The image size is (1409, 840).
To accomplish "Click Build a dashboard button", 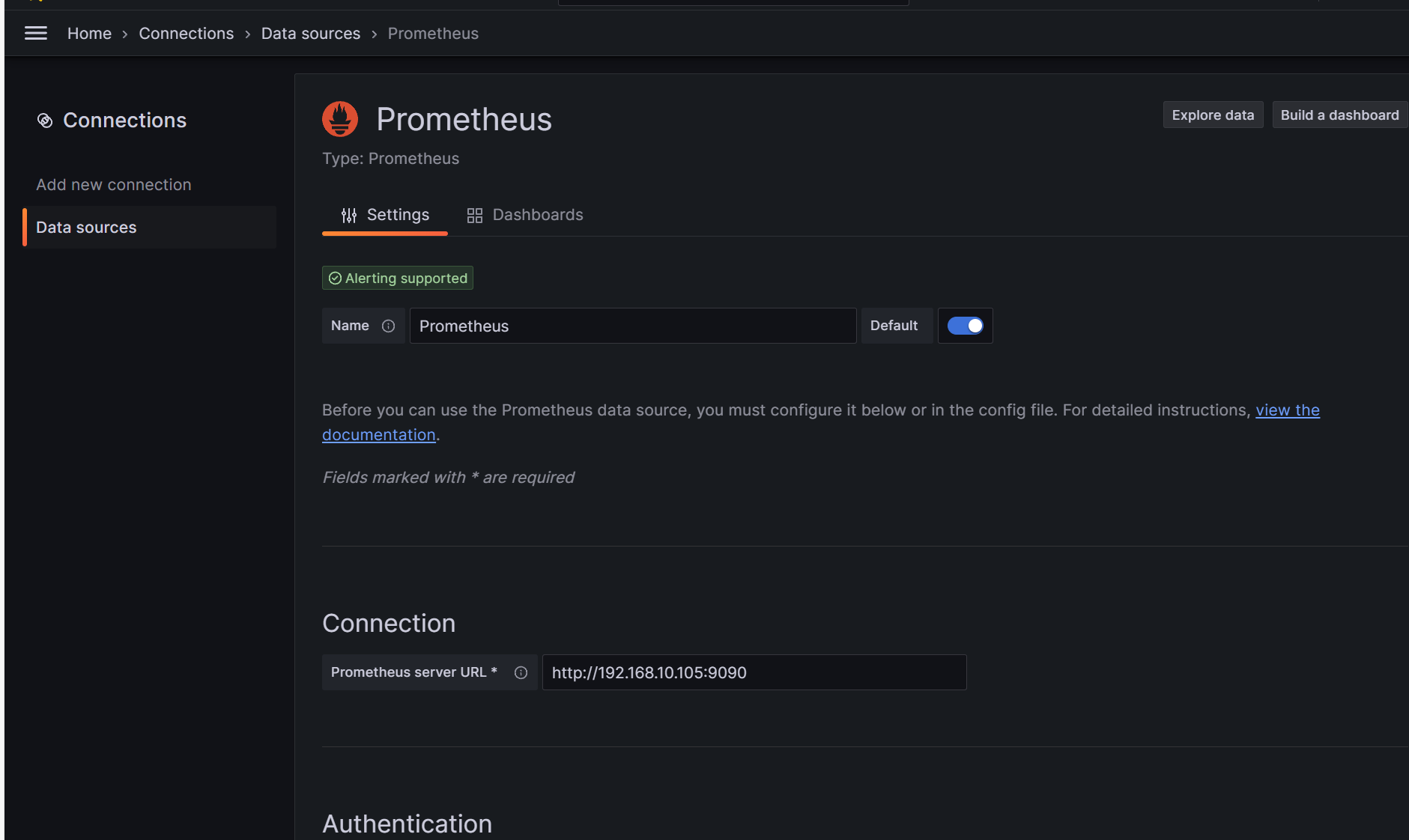I will (1339, 115).
